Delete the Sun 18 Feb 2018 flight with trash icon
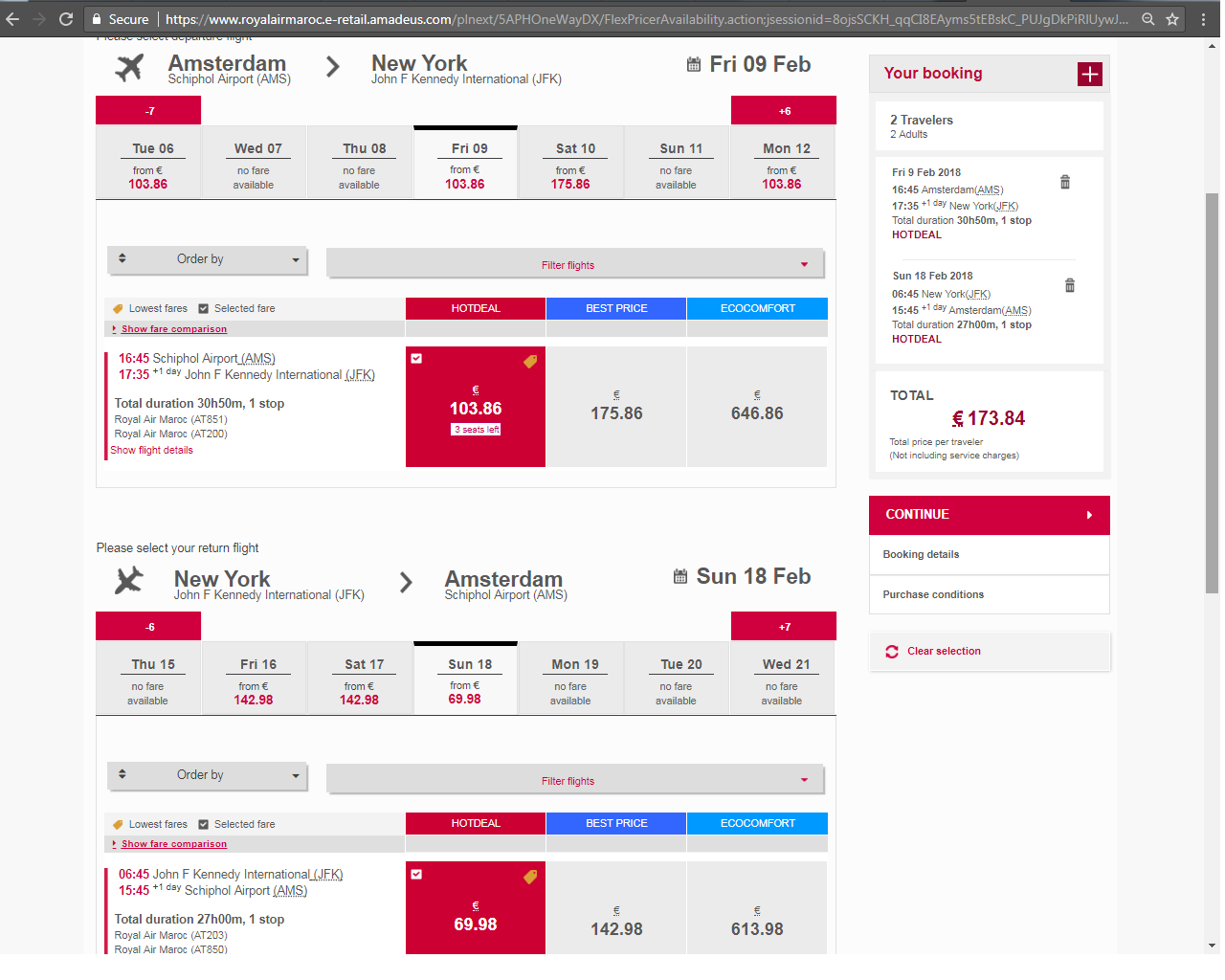The width and height of the screenshot is (1225, 980). (1070, 285)
